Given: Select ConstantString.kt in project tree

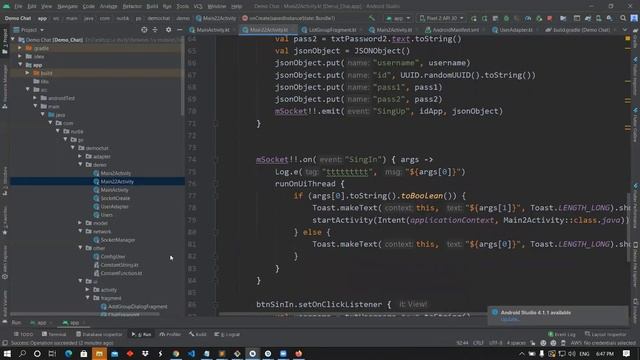Looking at the screenshot, I should [119, 264].
